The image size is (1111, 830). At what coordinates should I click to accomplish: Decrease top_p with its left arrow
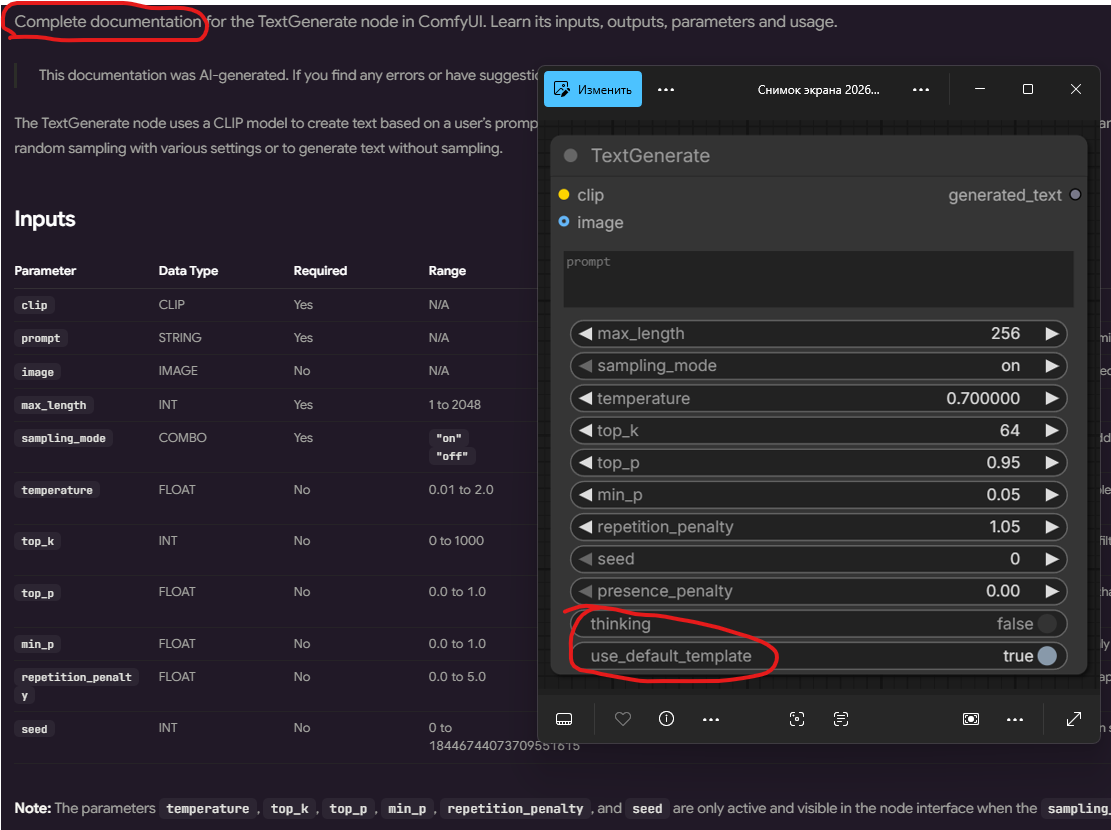click(585, 463)
